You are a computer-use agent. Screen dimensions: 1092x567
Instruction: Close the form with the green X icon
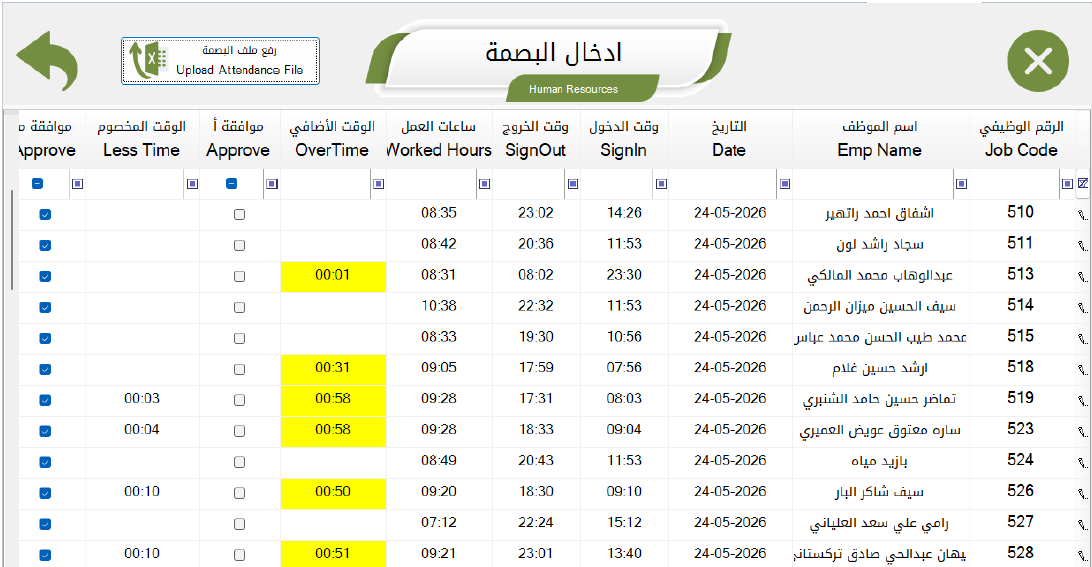coord(1038,61)
